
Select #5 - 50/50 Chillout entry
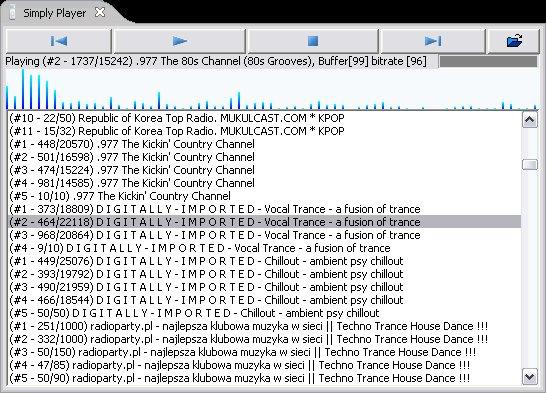(x=264, y=313)
